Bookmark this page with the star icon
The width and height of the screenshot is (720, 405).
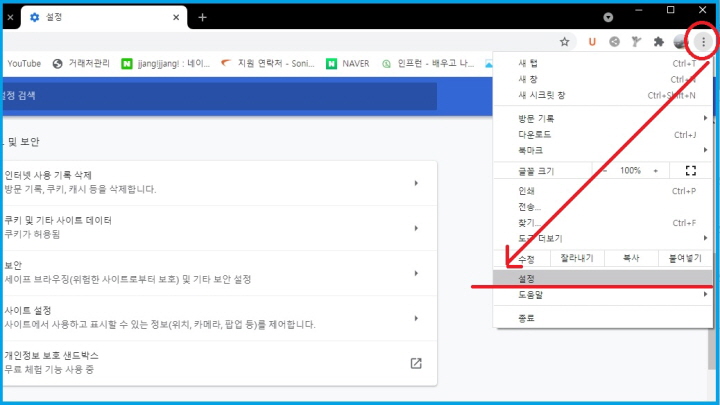point(564,42)
